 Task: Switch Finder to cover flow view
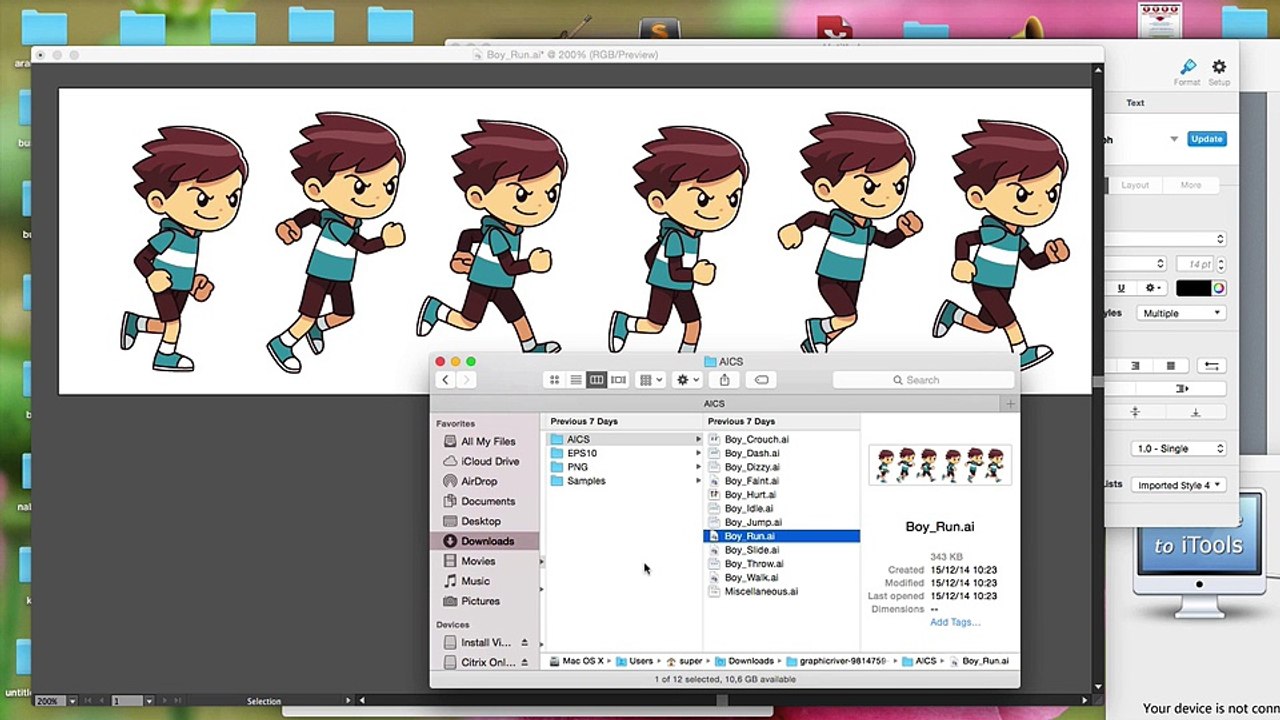(619, 380)
